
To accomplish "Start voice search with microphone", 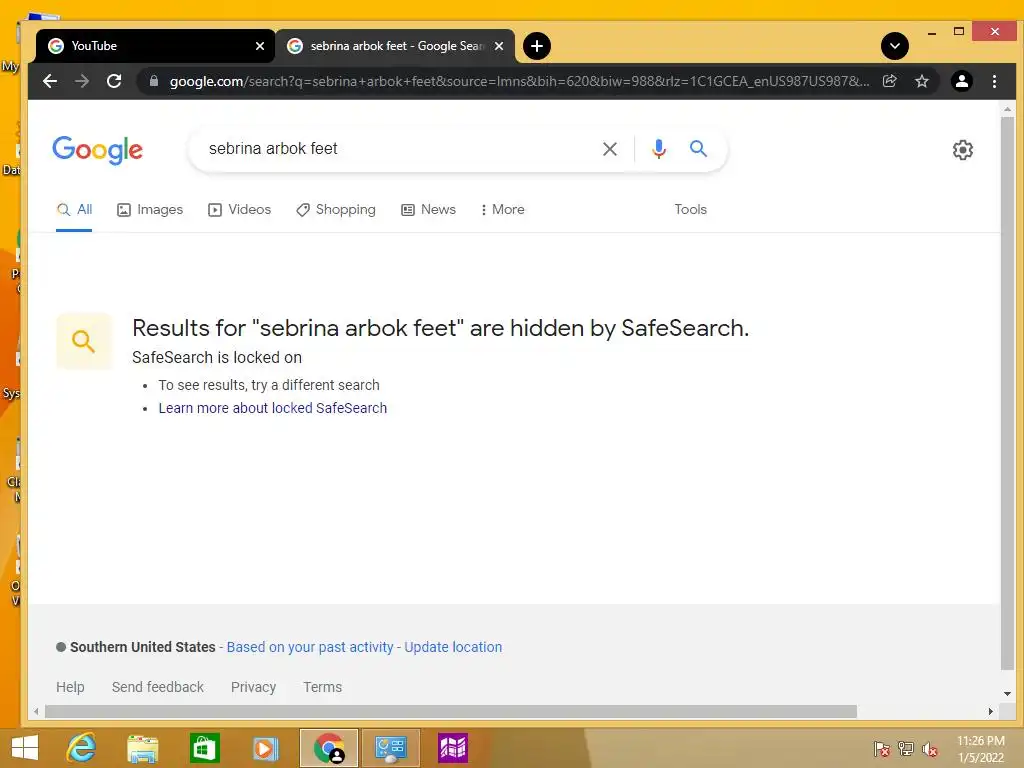I will 659,149.
